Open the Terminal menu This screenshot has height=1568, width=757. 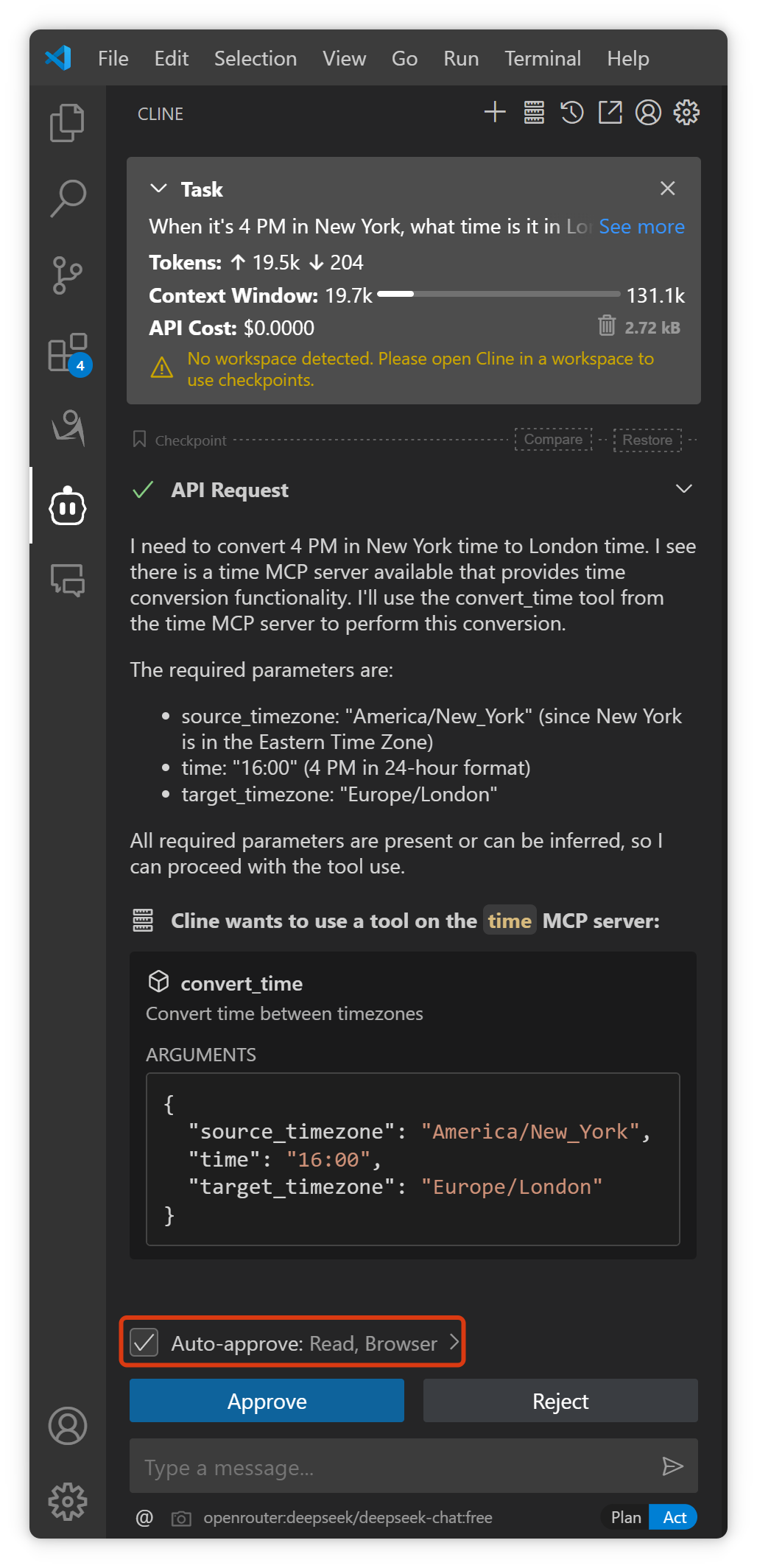point(542,58)
